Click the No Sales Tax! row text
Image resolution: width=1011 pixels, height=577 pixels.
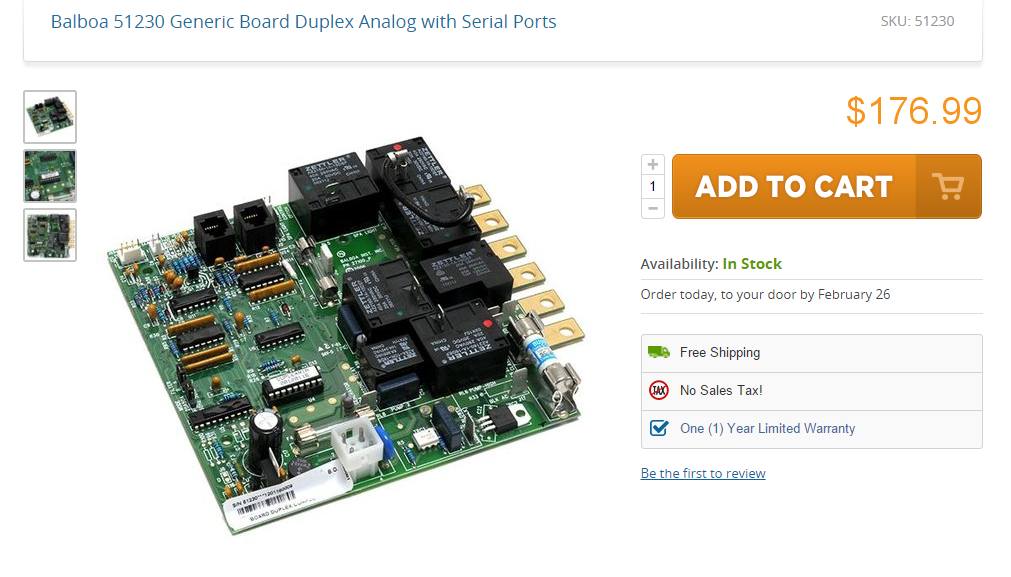(x=721, y=390)
